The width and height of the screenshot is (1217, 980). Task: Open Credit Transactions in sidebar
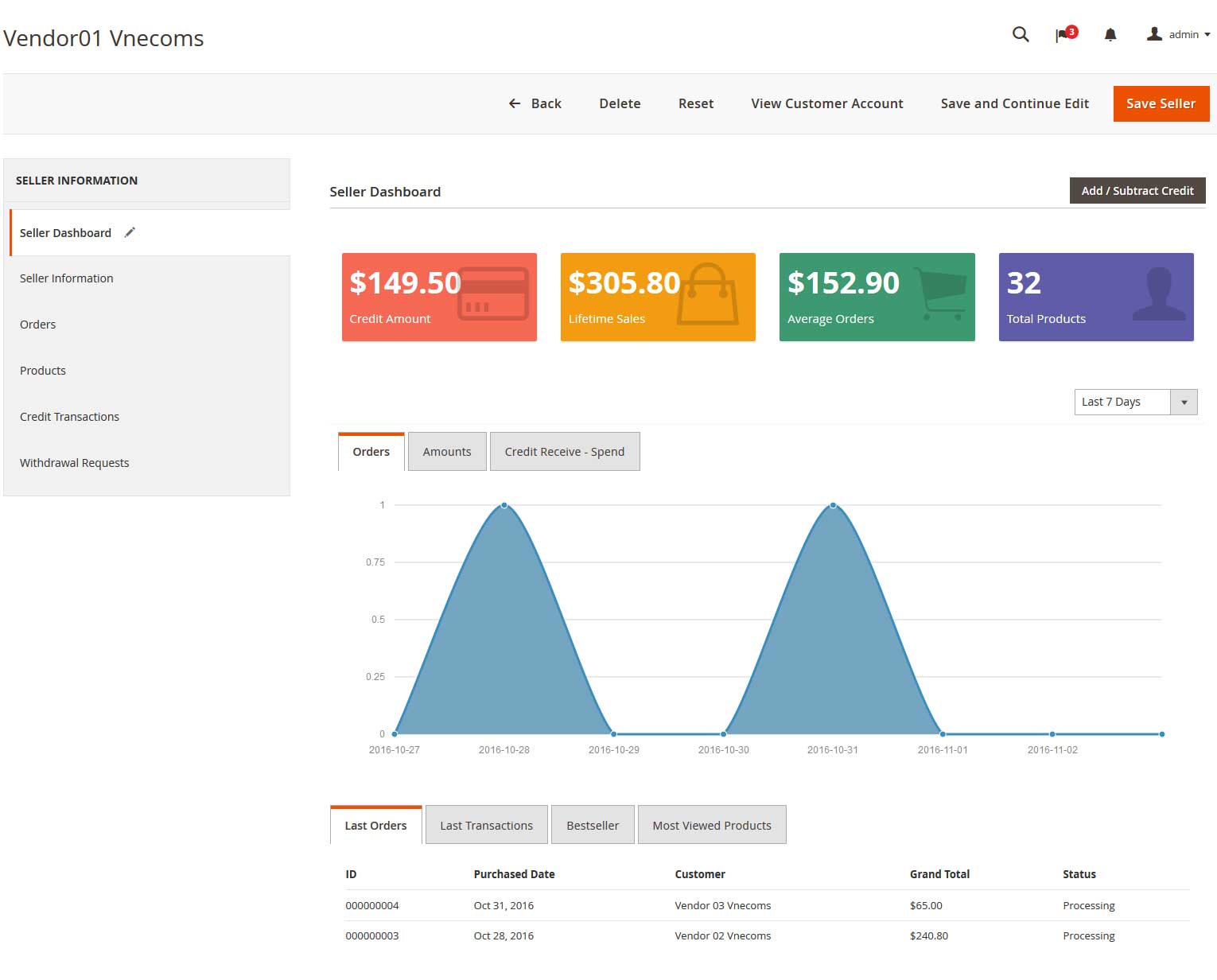147,417
